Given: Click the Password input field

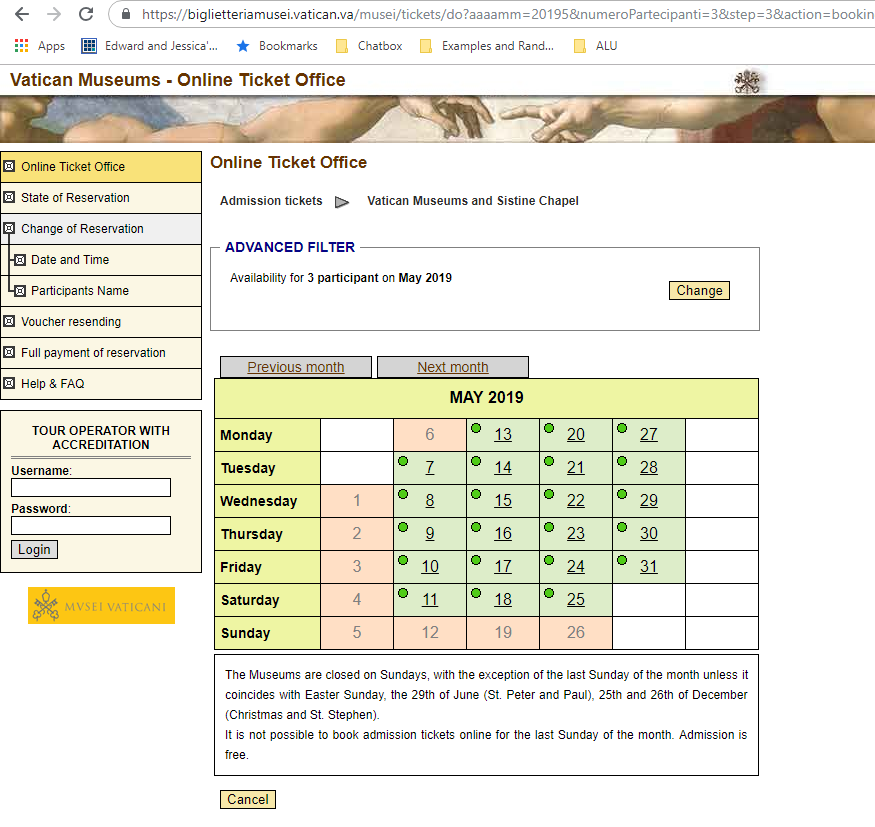Looking at the screenshot, I should pos(91,525).
